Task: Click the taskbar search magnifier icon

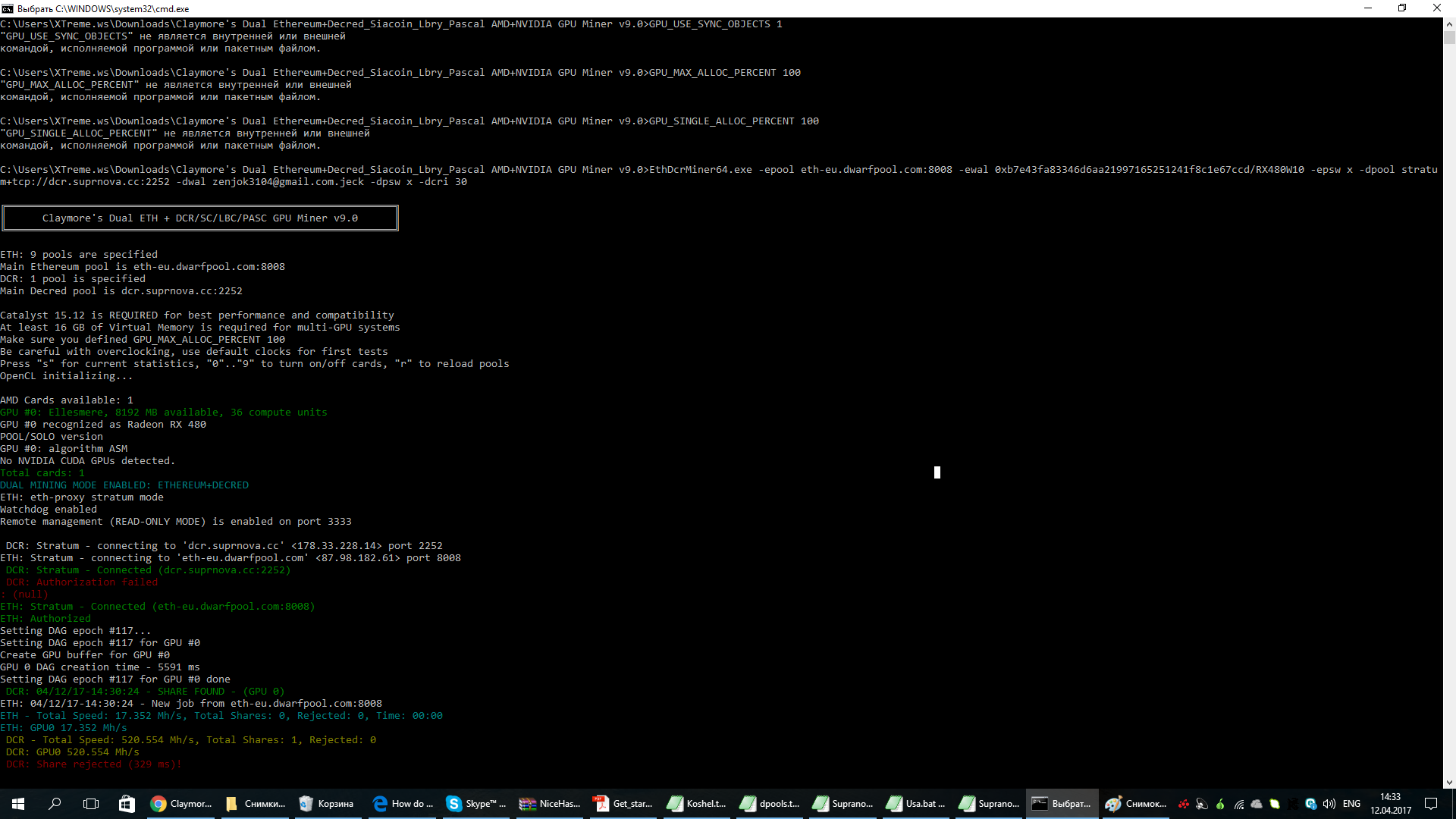Action: point(55,804)
